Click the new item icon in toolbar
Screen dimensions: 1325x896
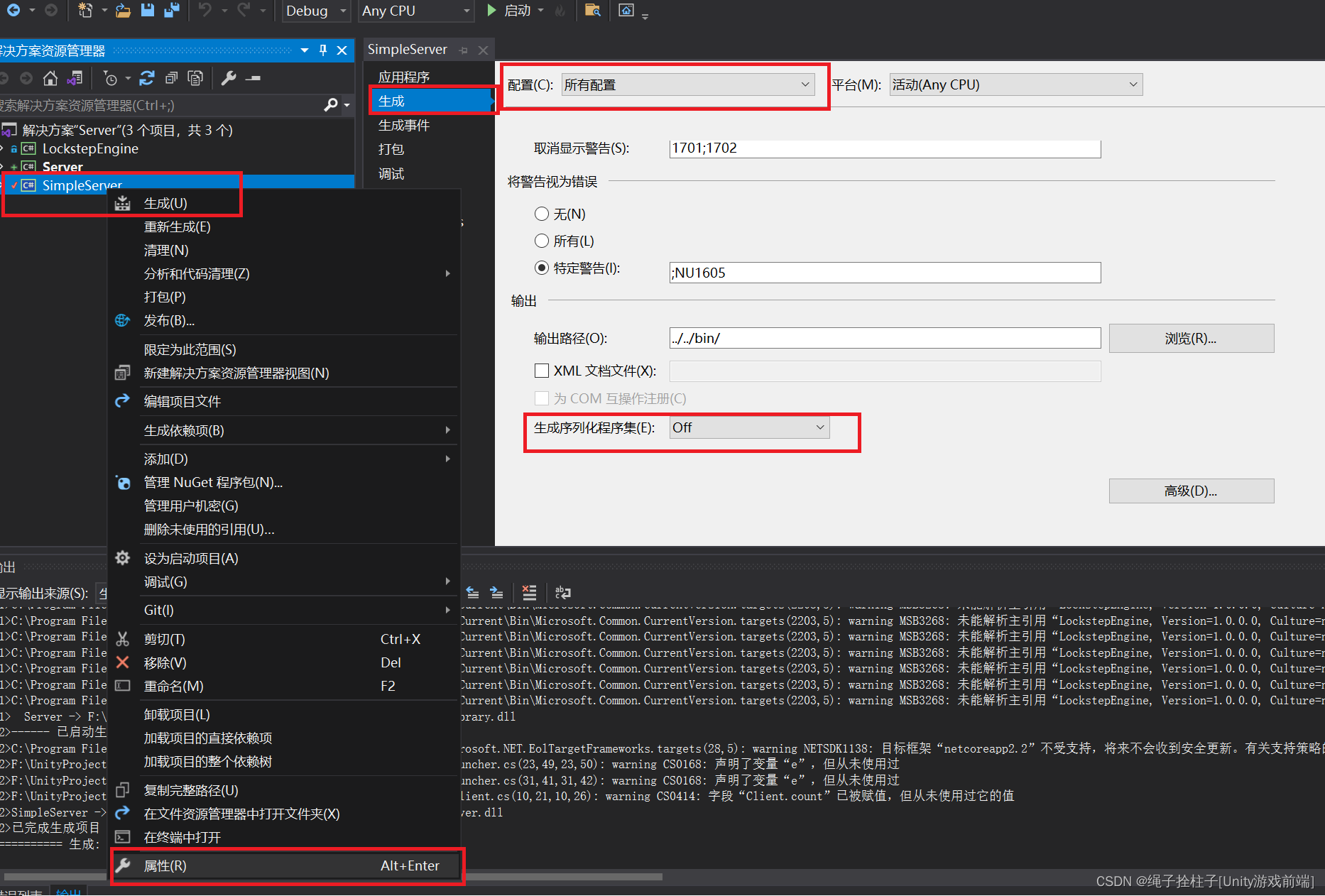pyautogui.click(x=85, y=10)
